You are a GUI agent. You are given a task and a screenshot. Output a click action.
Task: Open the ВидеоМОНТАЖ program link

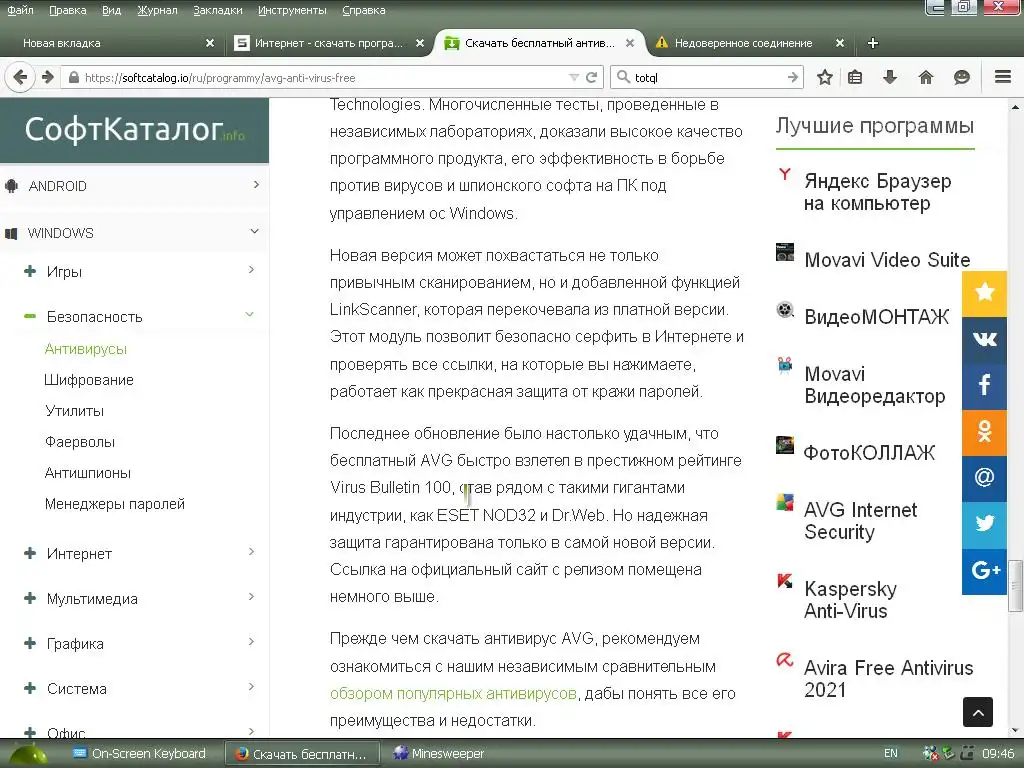click(876, 317)
